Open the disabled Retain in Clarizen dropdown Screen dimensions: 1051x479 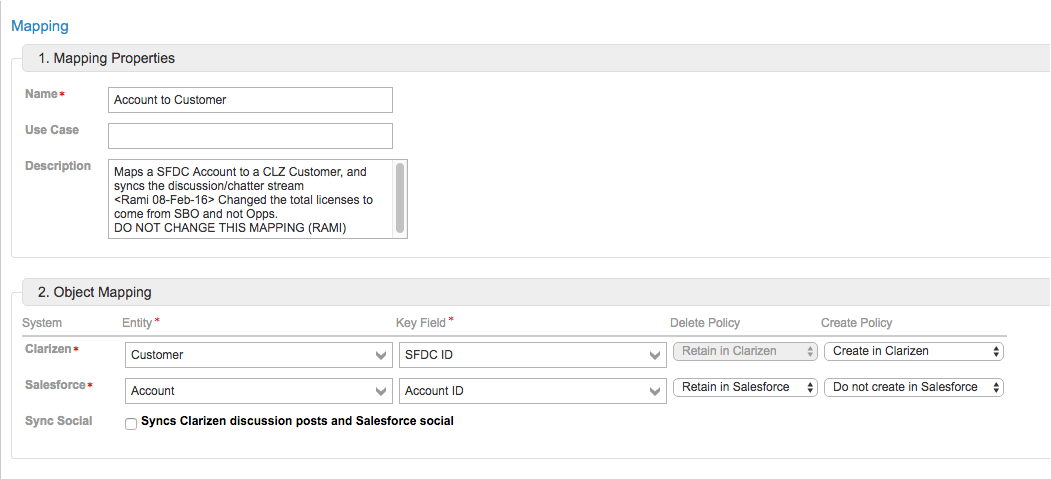[745, 351]
